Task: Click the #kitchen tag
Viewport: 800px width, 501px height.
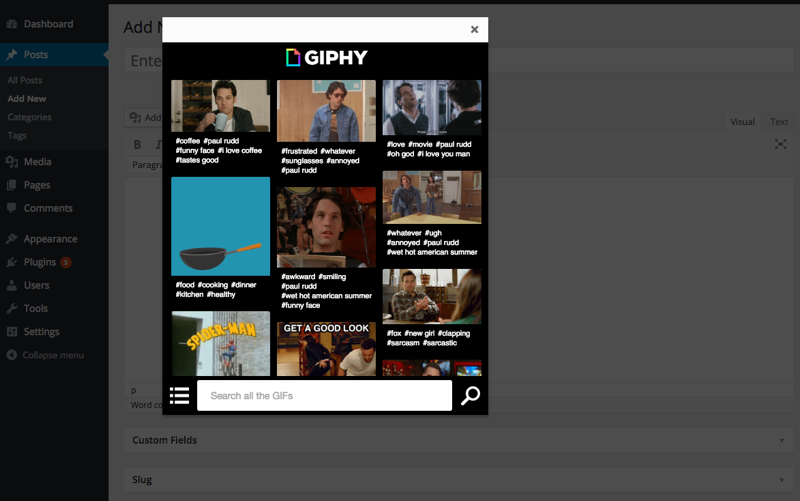Action: click(x=189, y=294)
